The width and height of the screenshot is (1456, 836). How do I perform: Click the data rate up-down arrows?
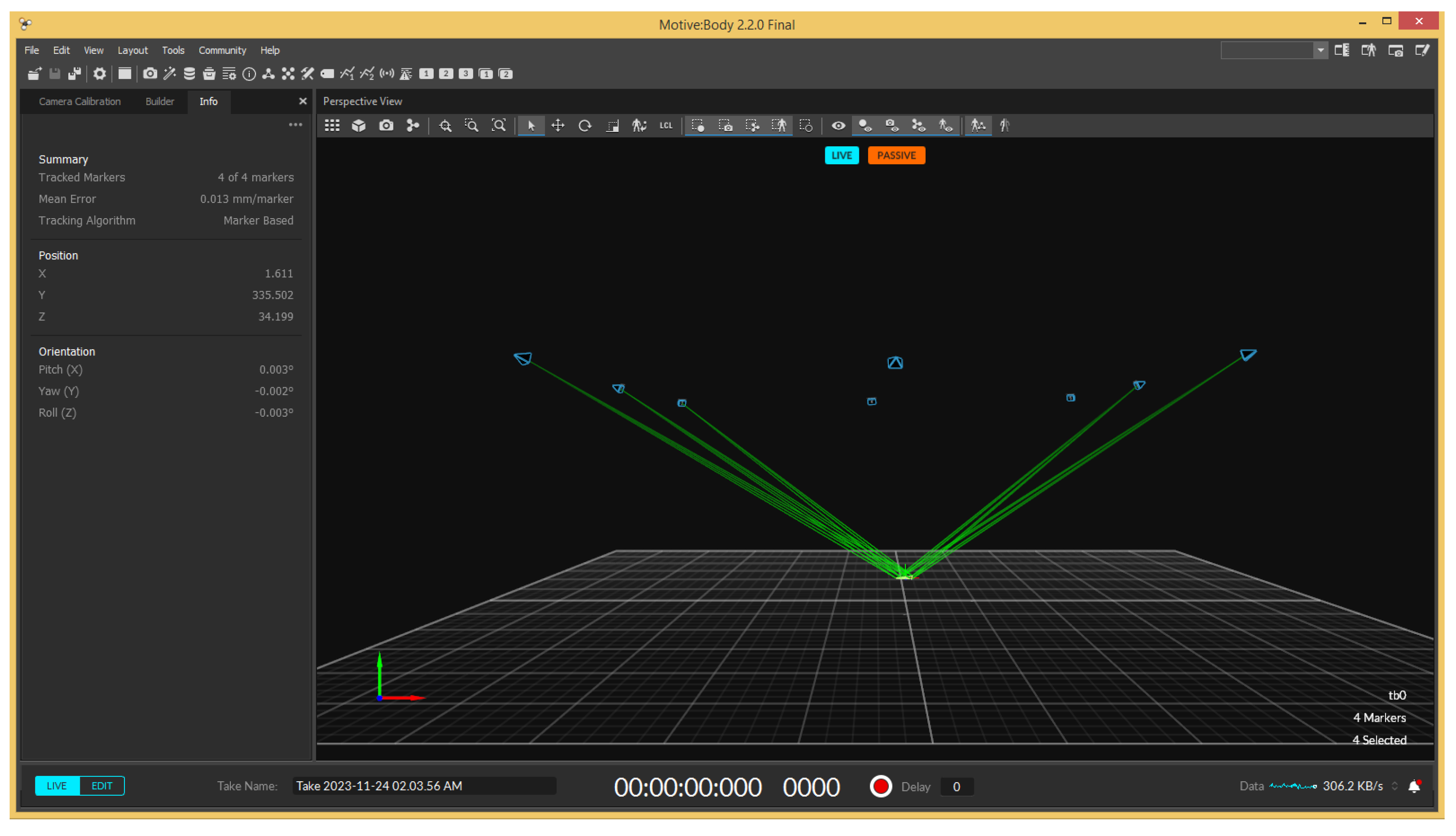[1395, 786]
